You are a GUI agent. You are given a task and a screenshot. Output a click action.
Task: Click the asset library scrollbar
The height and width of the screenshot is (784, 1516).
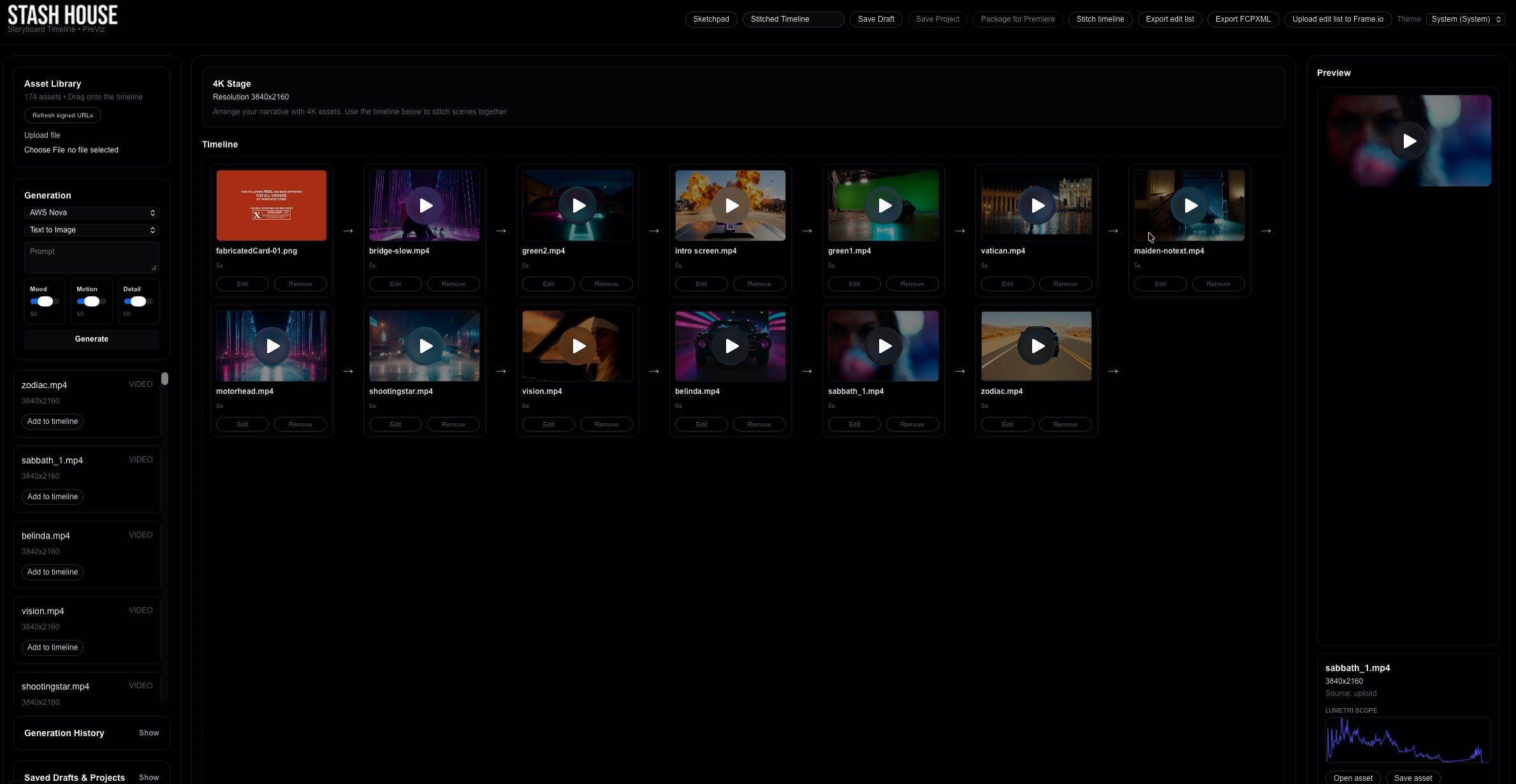tap(164, 379)
